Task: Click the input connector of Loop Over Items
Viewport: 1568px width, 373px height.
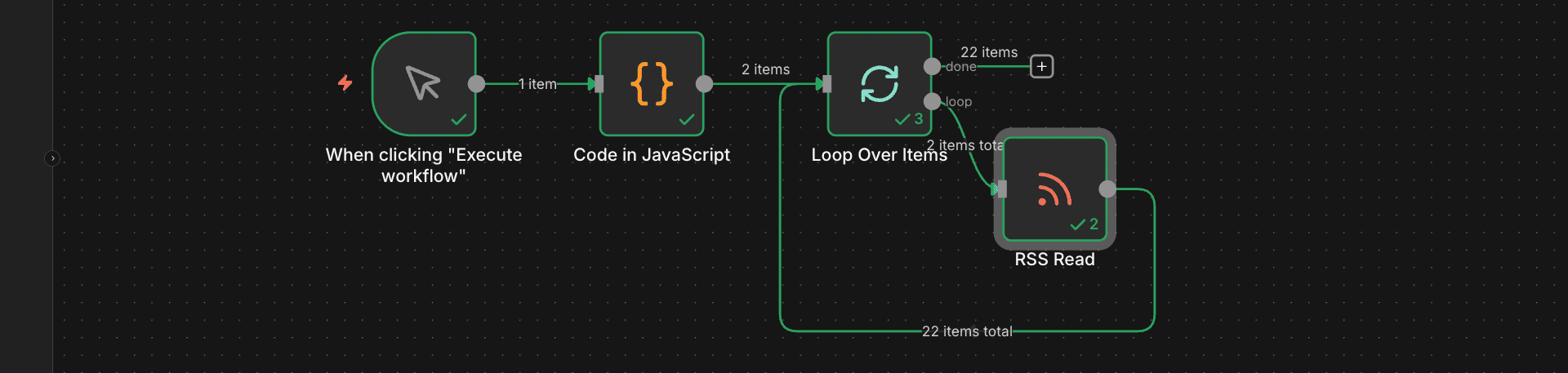Action: pos(826,84)
